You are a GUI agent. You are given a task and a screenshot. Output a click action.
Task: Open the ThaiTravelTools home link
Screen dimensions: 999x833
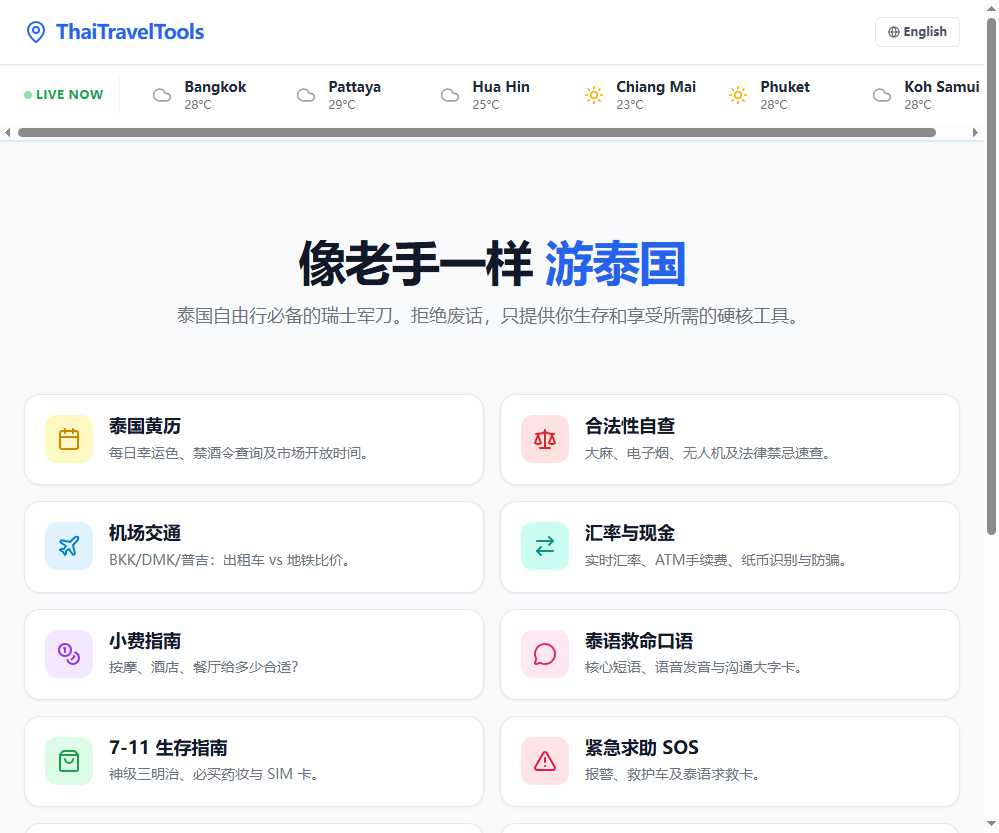(129, 32)
